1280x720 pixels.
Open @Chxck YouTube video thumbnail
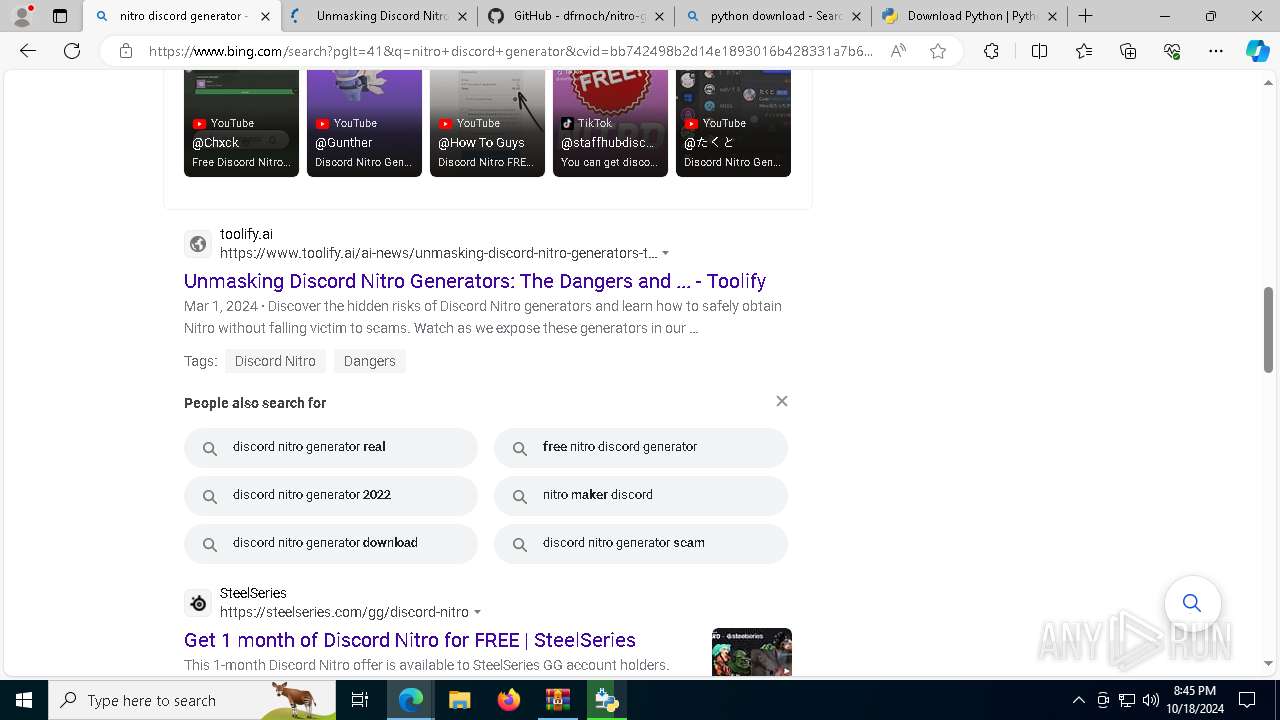241,123
